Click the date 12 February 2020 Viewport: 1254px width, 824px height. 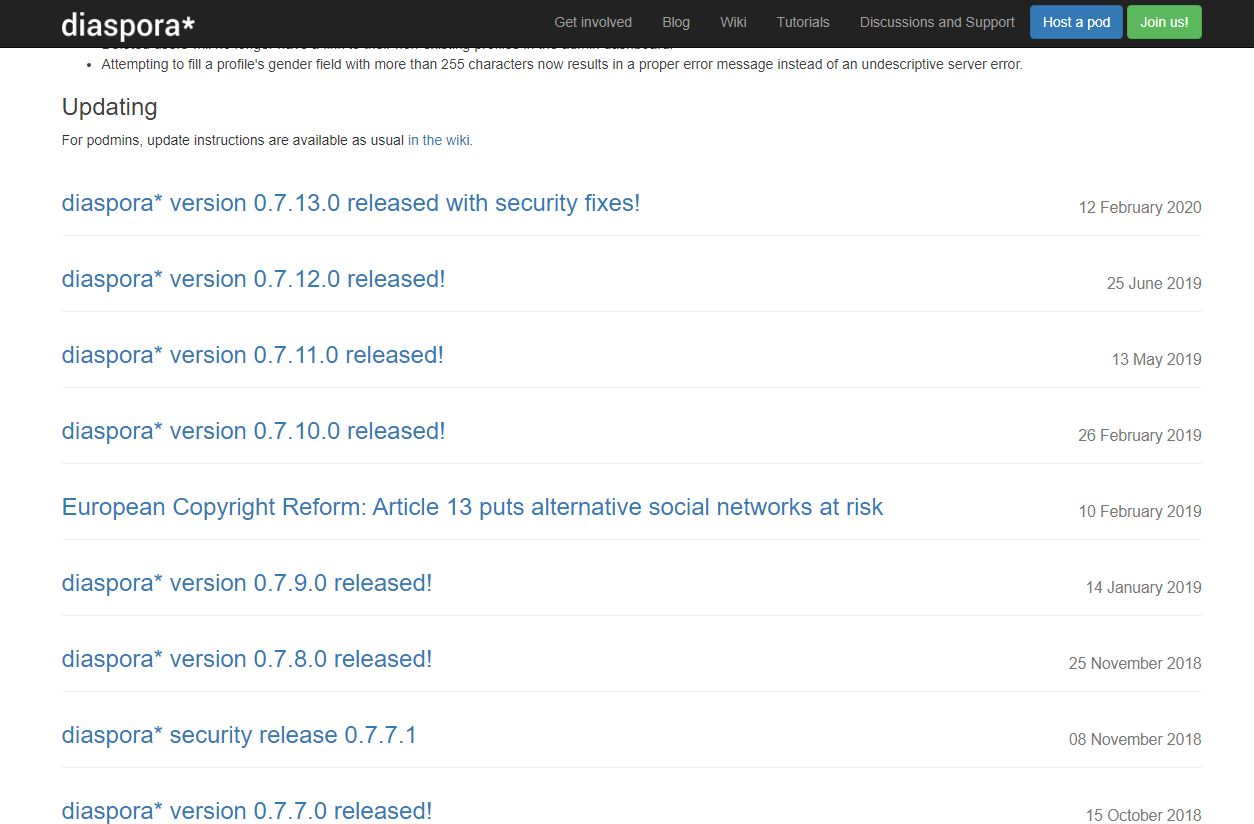[x=1140, y=207]
